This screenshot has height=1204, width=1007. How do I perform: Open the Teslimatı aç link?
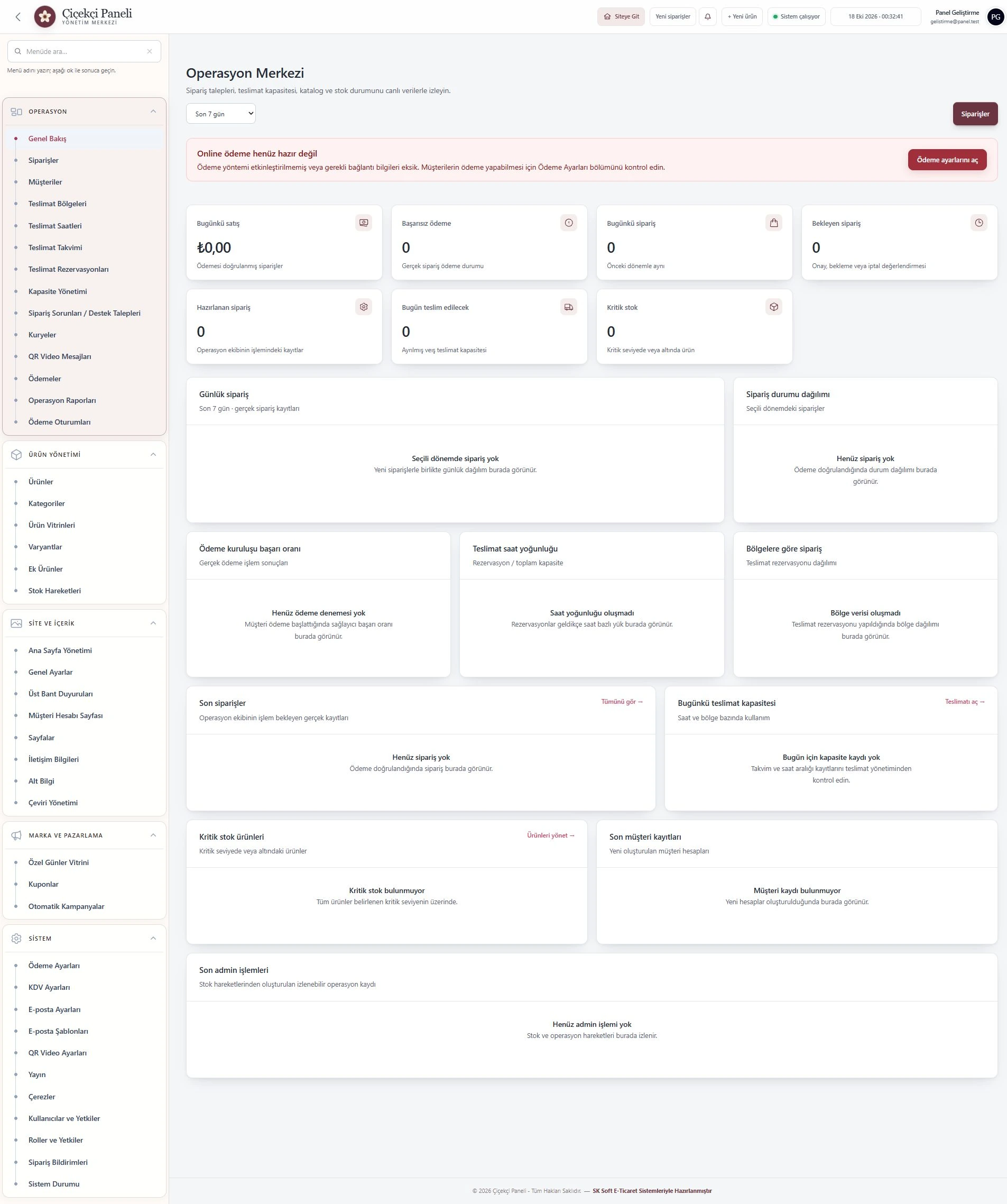point(965,702)
